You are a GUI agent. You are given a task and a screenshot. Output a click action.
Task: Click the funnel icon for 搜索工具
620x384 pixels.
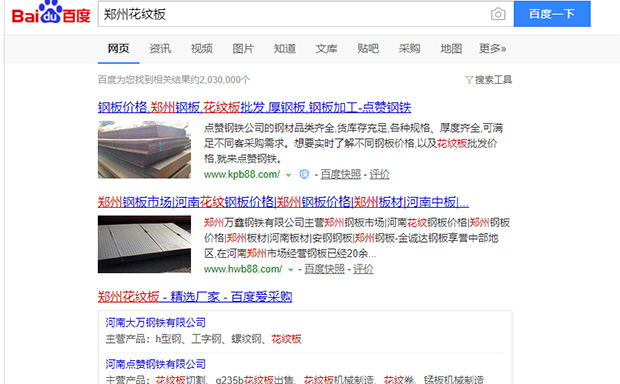pos(469,80)
